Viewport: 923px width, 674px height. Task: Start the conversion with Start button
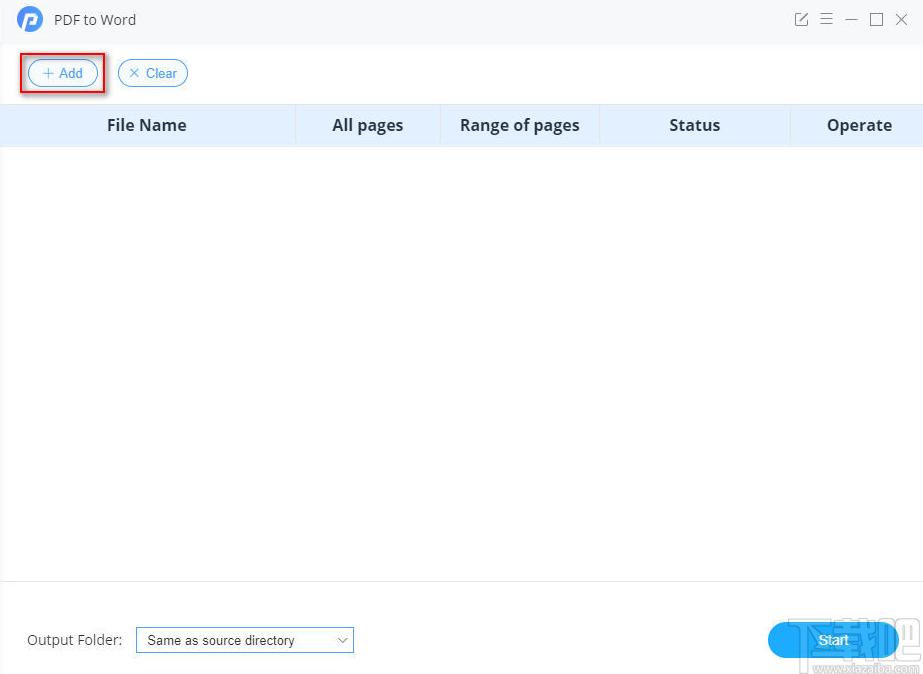(x=833, y=640)
